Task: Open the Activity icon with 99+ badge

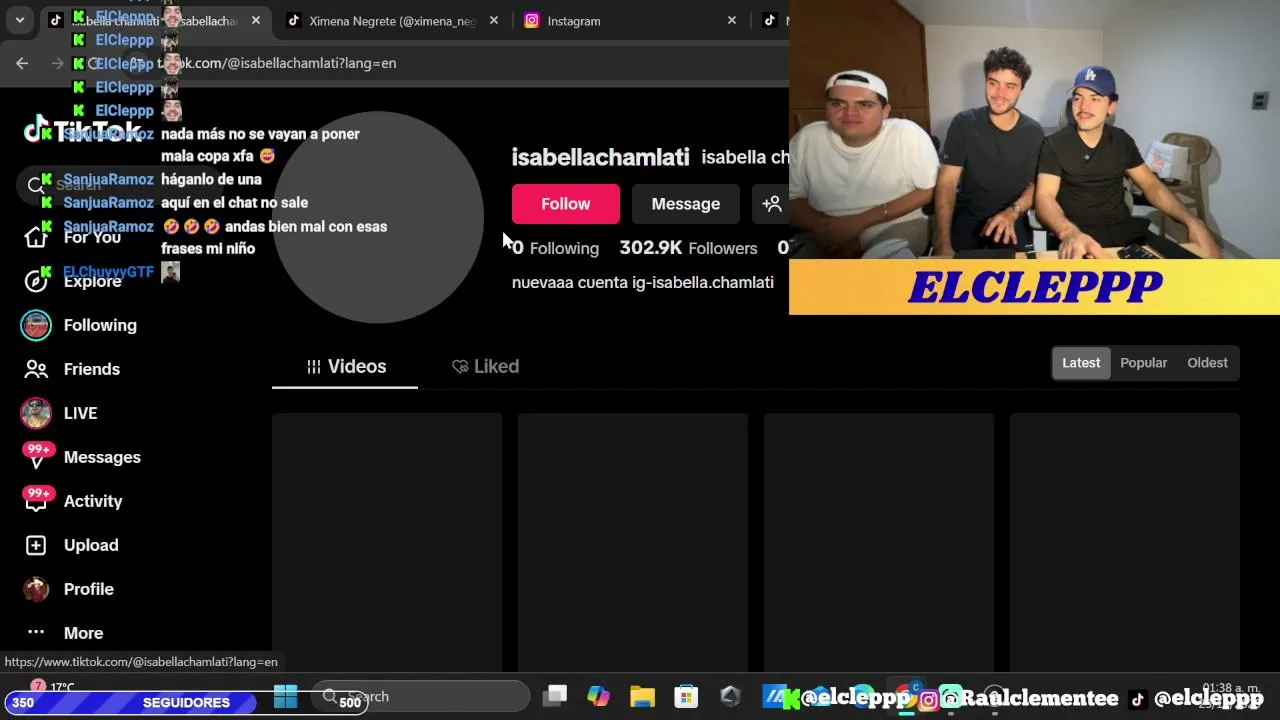Action: pos(37,500)
